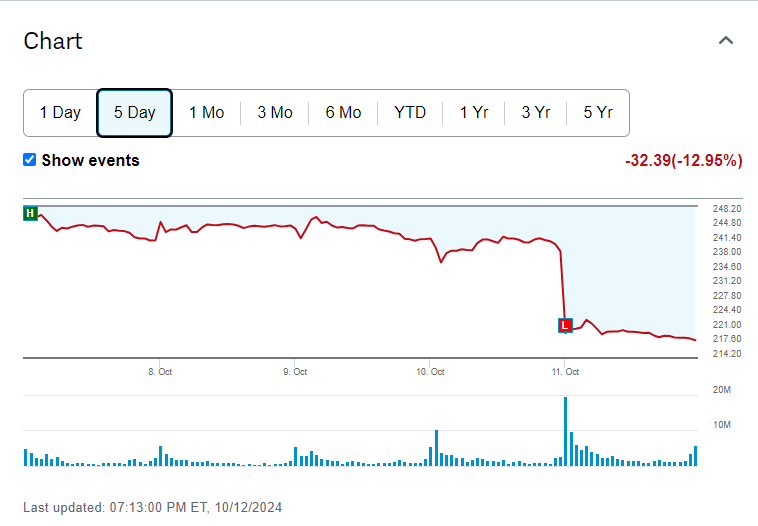Click the 10. Oct date label
The image size is (758, 526).
[430, 372]
